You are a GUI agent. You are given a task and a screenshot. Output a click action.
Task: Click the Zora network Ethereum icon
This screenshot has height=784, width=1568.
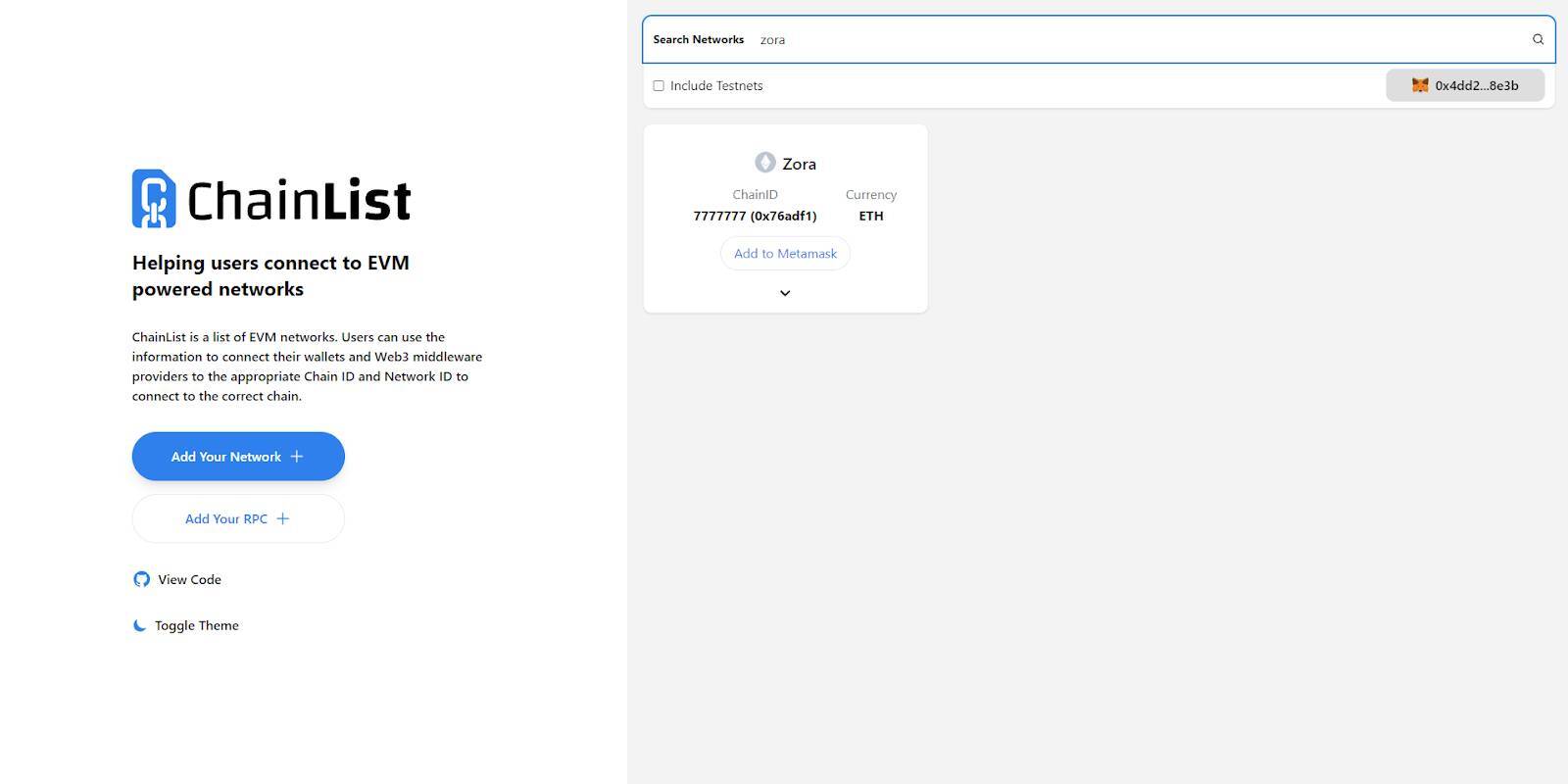tap(765, 162)
